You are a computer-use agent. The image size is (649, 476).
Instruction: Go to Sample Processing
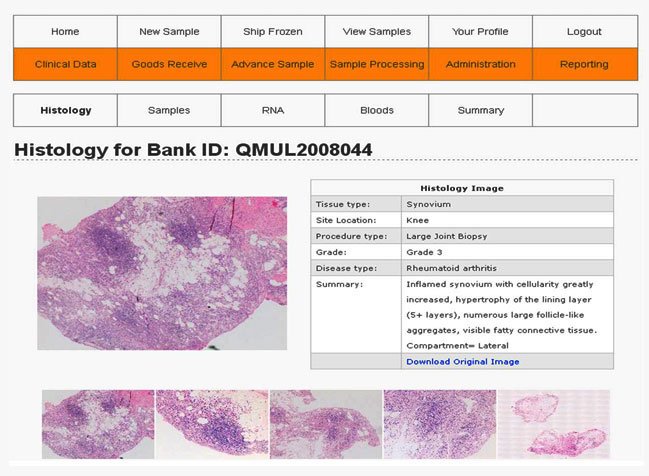(x=376, y=64)
